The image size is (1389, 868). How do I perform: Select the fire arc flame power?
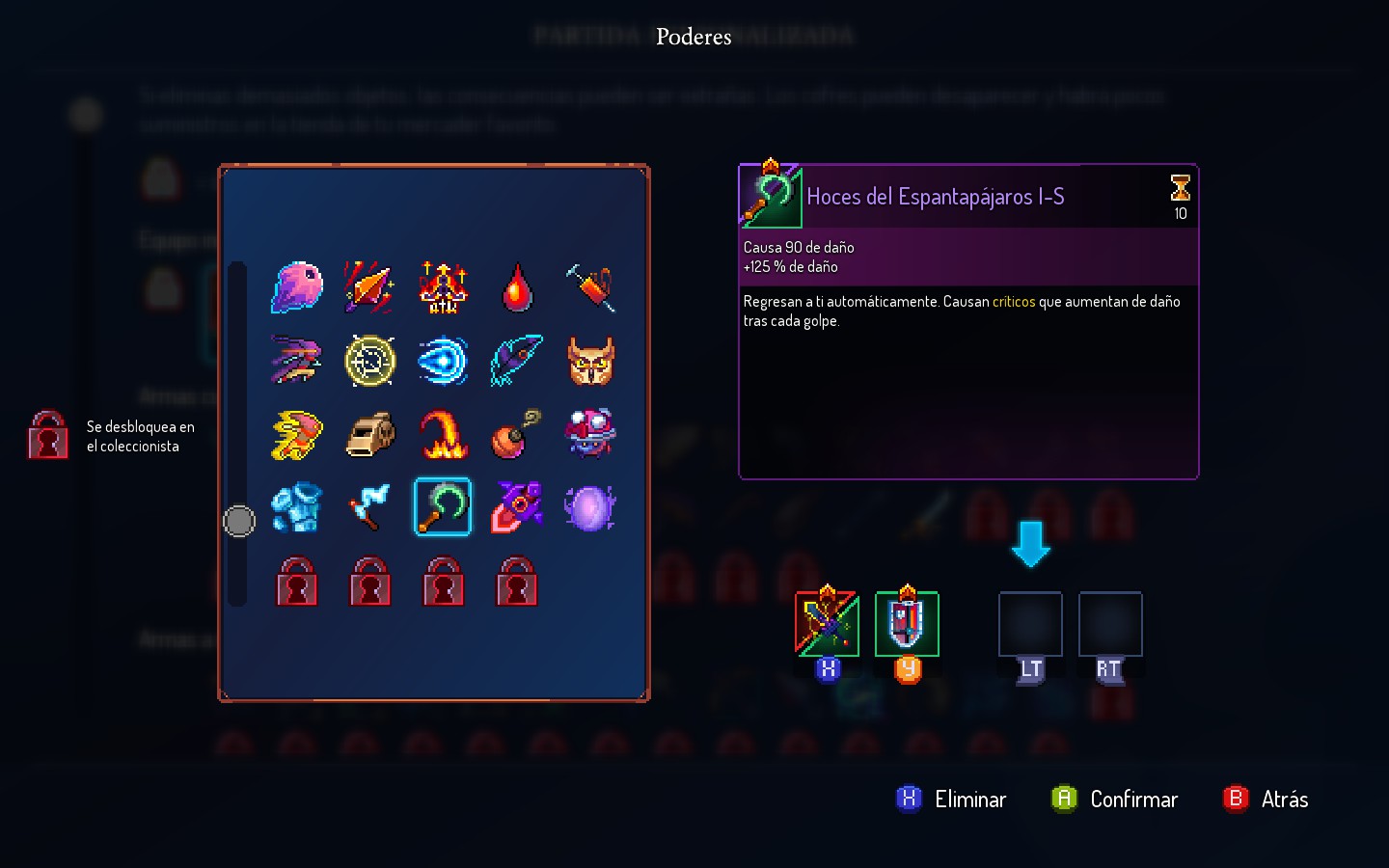(x=444, y=434)
